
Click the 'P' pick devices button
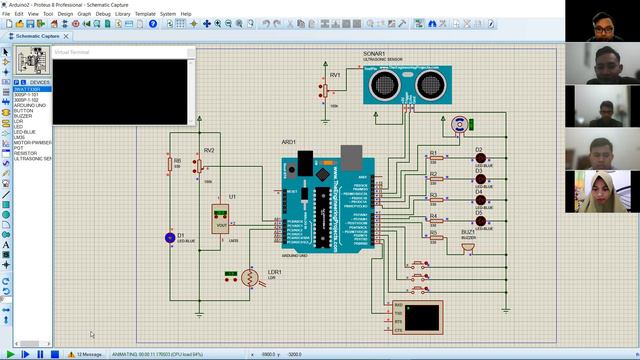click(x=16, y=82)
